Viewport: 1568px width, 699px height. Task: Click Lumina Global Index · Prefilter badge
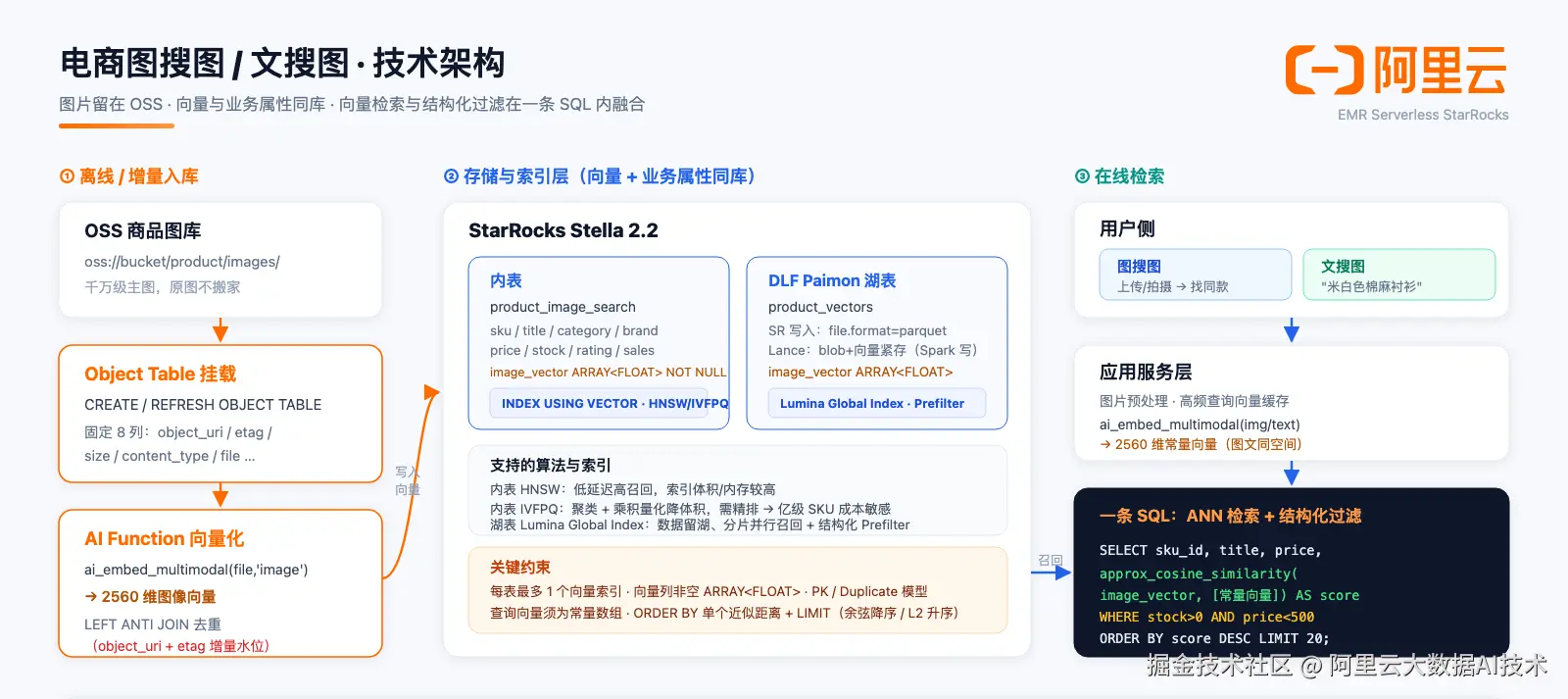point(877,403)
